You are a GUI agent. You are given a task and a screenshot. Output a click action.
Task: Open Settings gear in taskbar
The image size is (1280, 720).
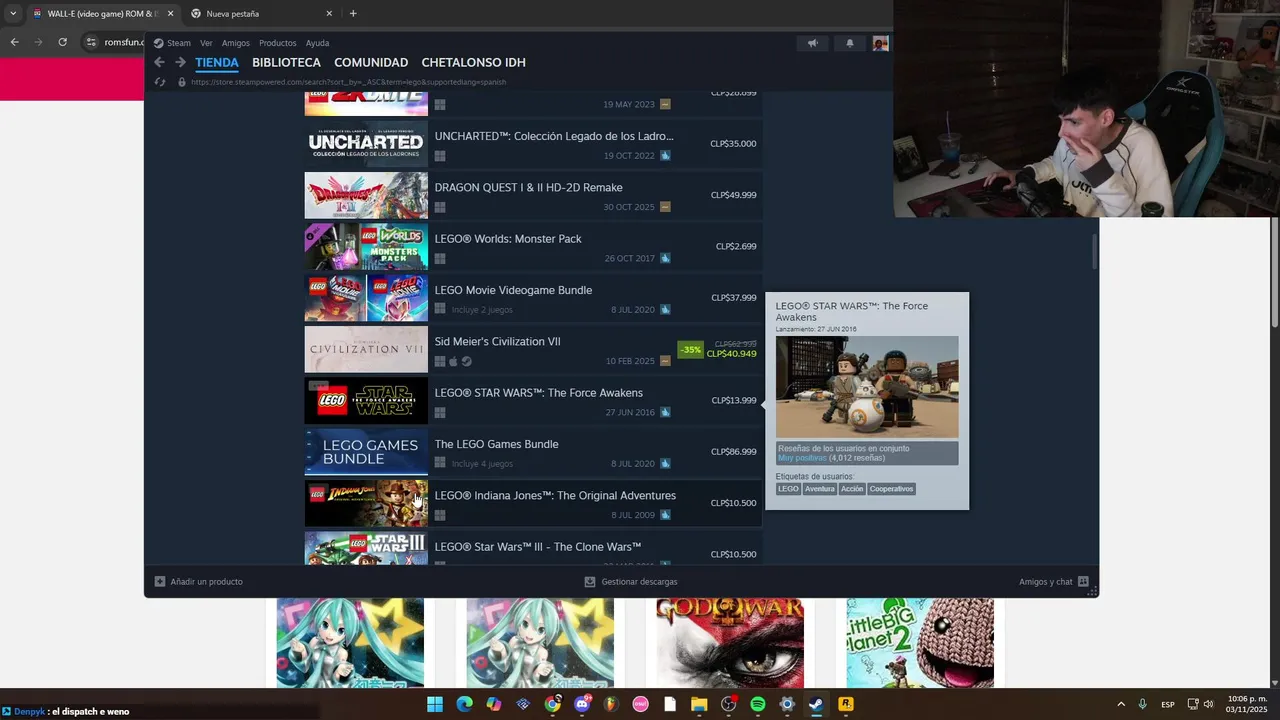(787, 704)
